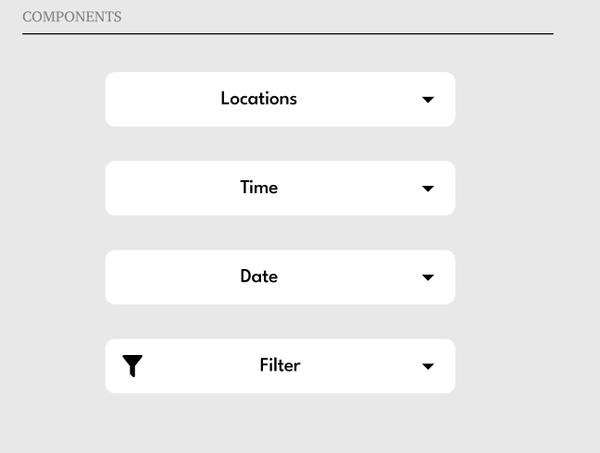Click space between Time text and its arrow

[x=350, y=188]
